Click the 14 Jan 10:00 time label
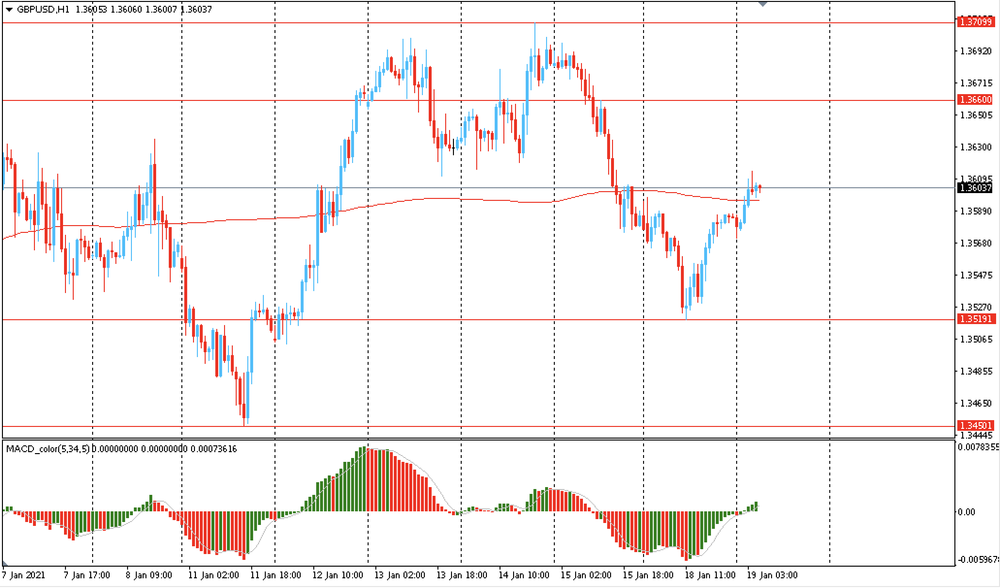1000x588 pixels. point(524,575)
